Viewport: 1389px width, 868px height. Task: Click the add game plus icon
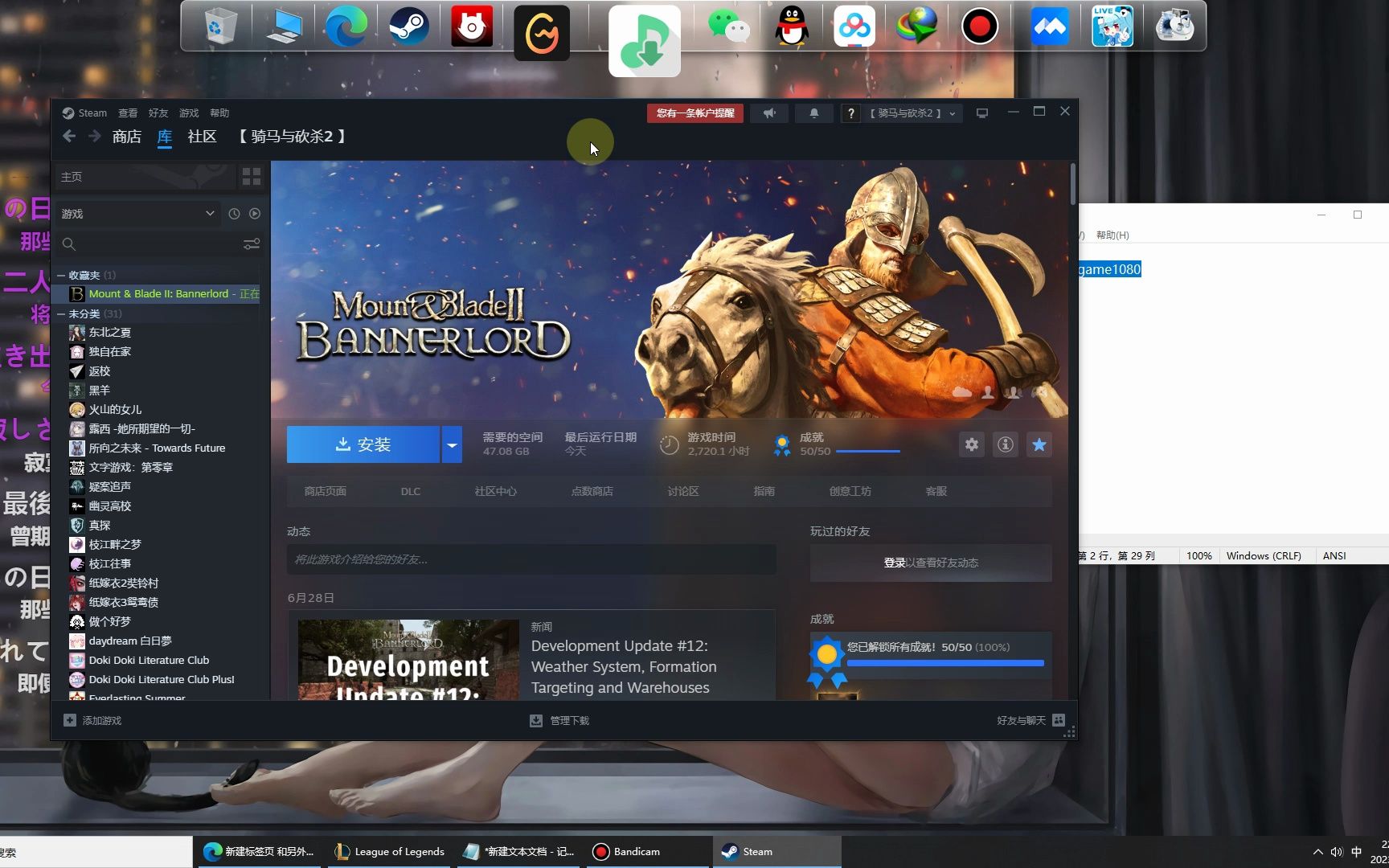click(70, 721)
